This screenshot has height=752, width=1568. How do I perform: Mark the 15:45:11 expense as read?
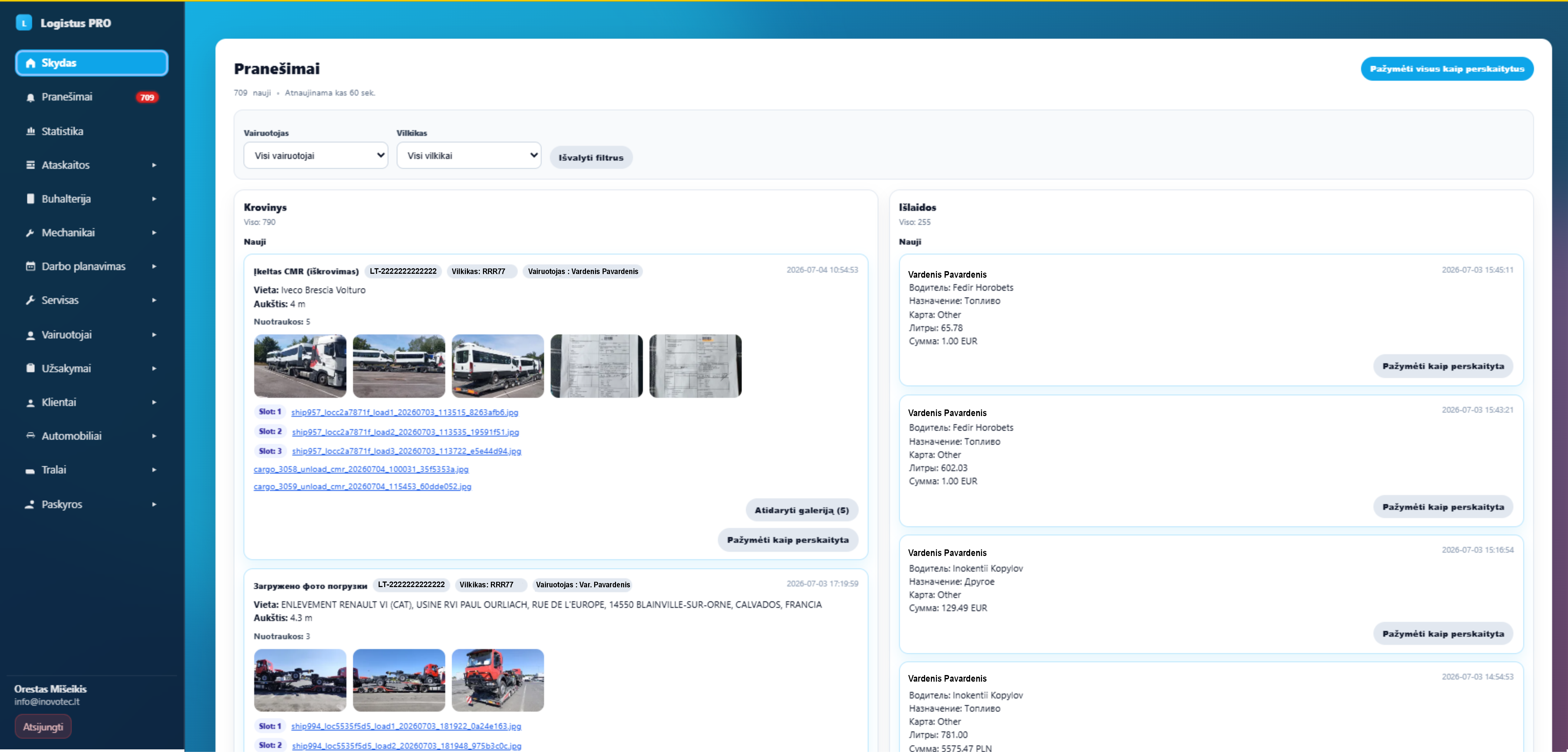pyautogui.click(x=1443, y=366)
